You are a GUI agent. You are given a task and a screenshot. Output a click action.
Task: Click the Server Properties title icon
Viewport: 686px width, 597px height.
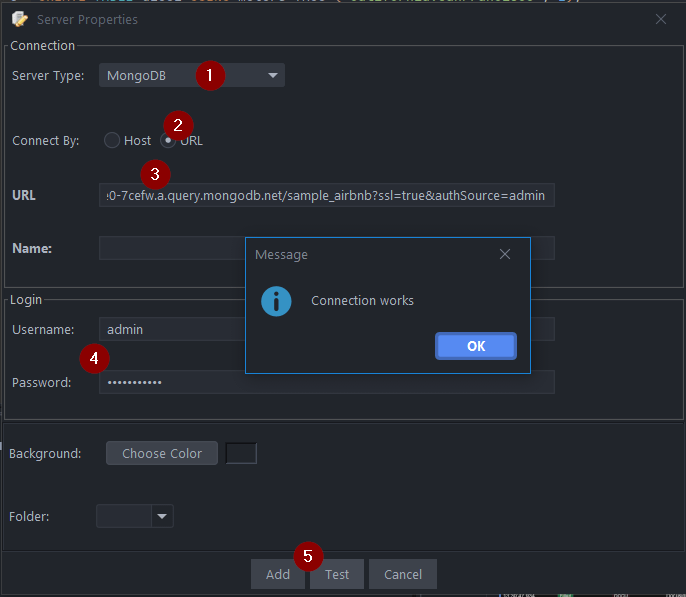20,19
